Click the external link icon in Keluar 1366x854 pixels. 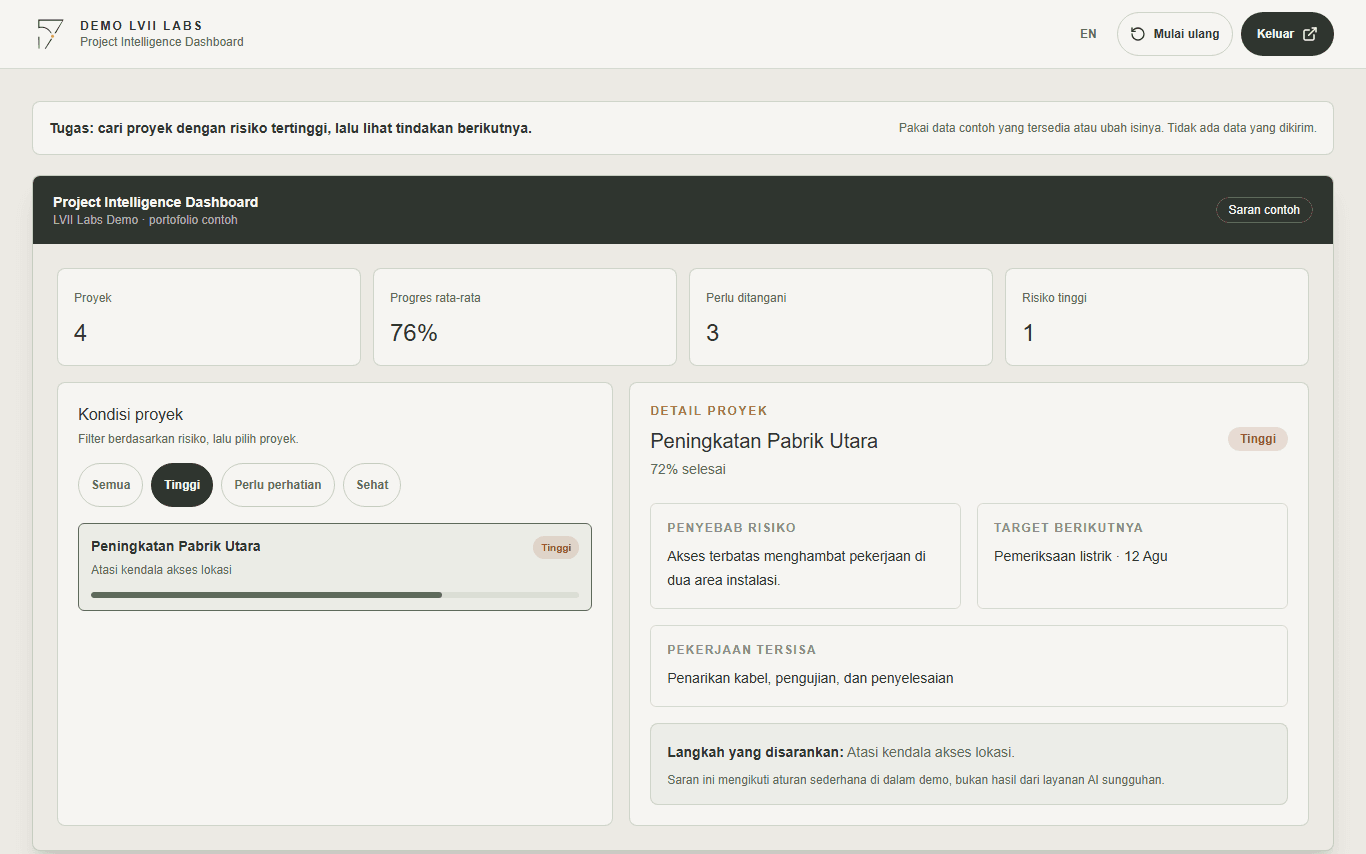pos(1310,34)
